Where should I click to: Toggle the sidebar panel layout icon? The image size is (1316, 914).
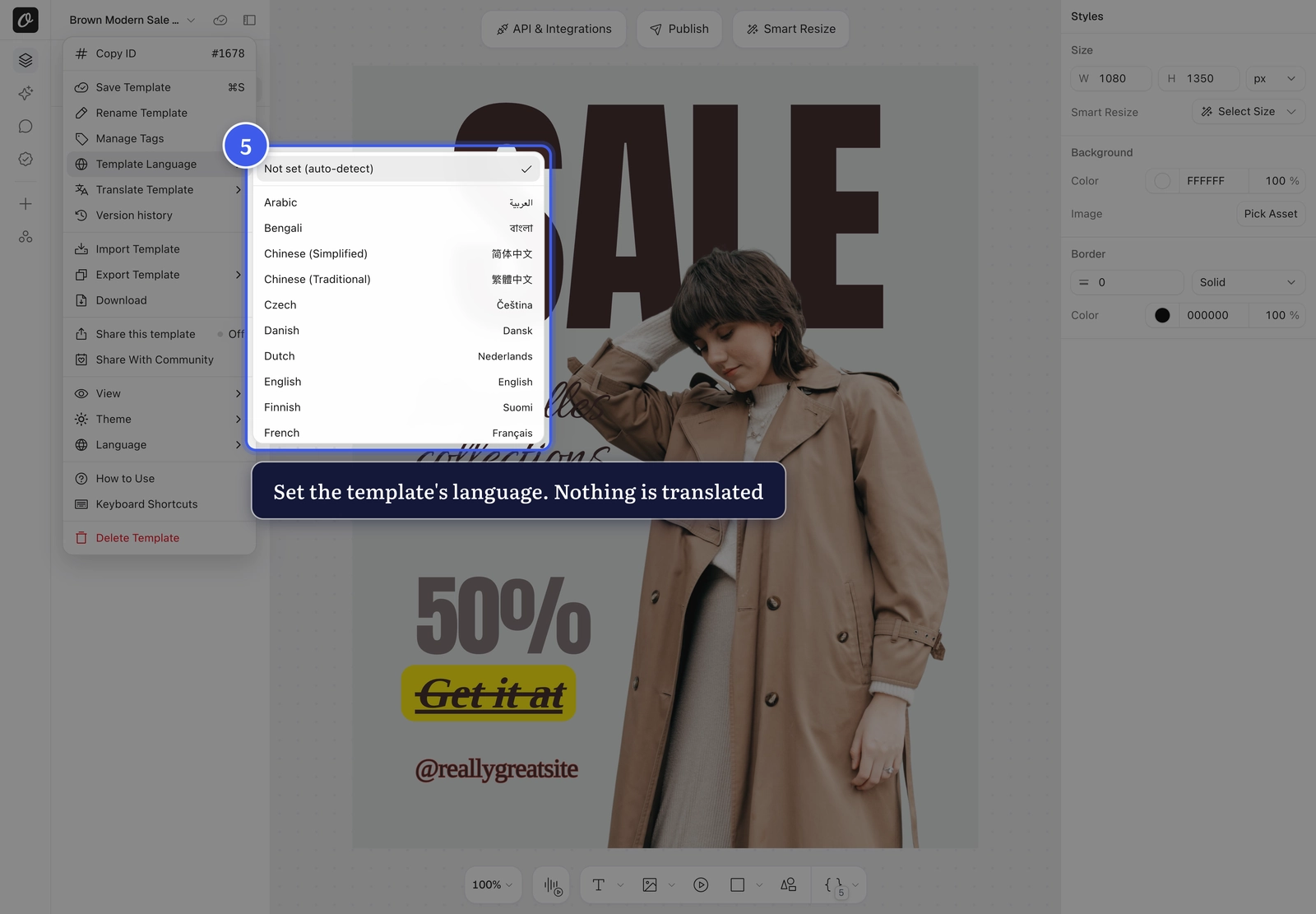pos(249,20)
